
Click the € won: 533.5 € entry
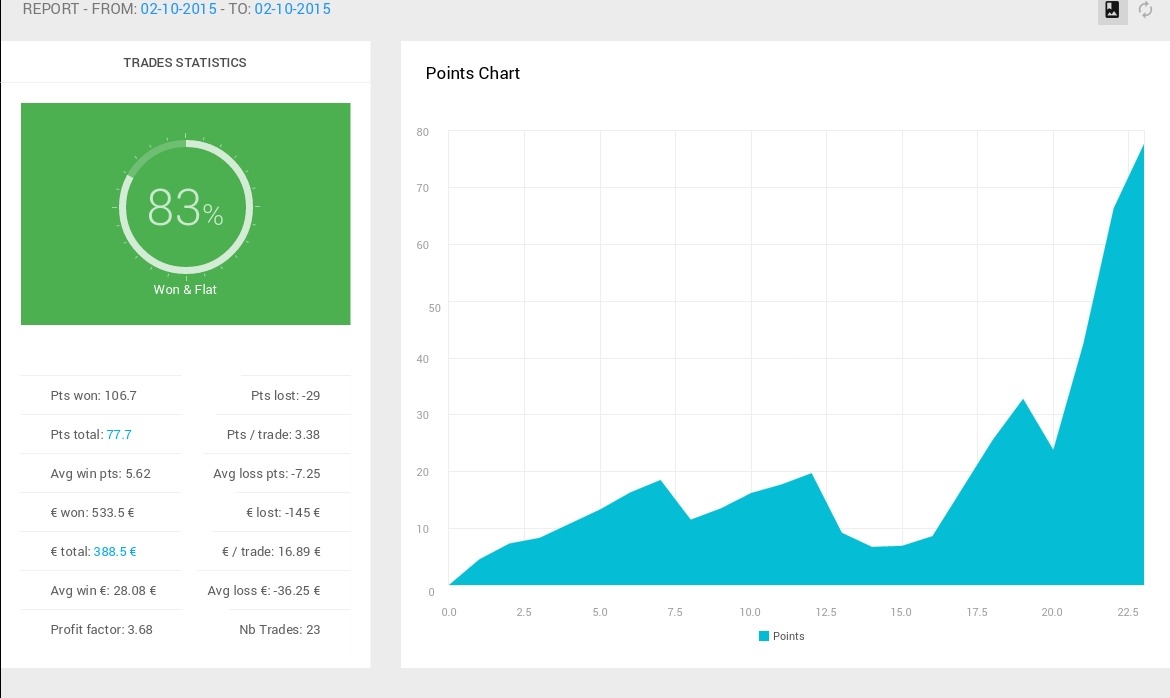[93, 513]
